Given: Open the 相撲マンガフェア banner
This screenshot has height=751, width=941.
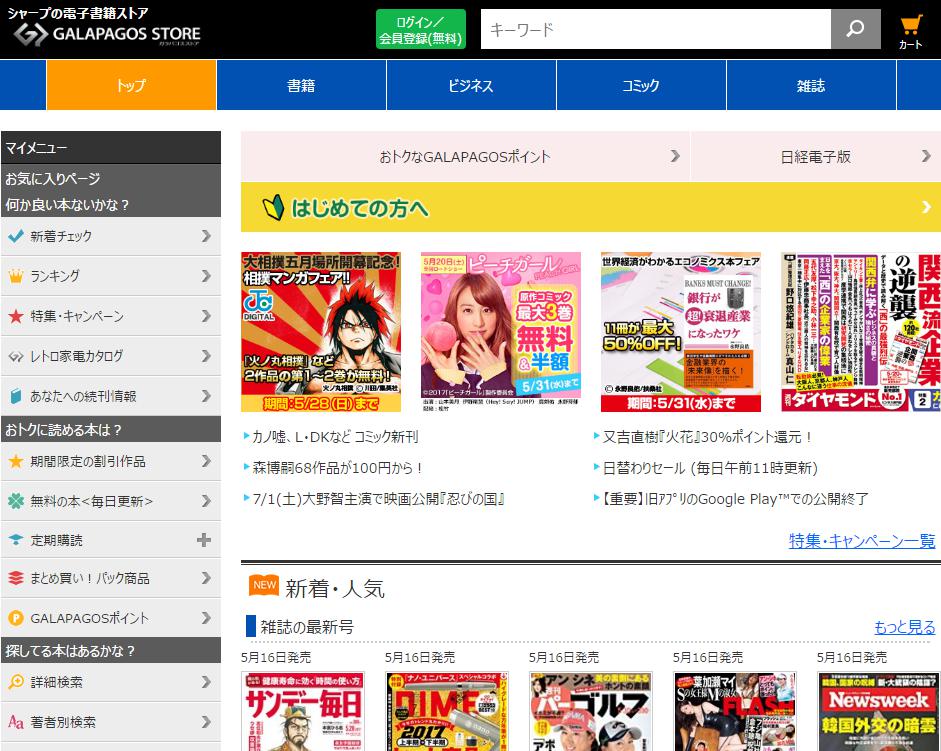Looking at the screenshot, I should pos(321,332).
